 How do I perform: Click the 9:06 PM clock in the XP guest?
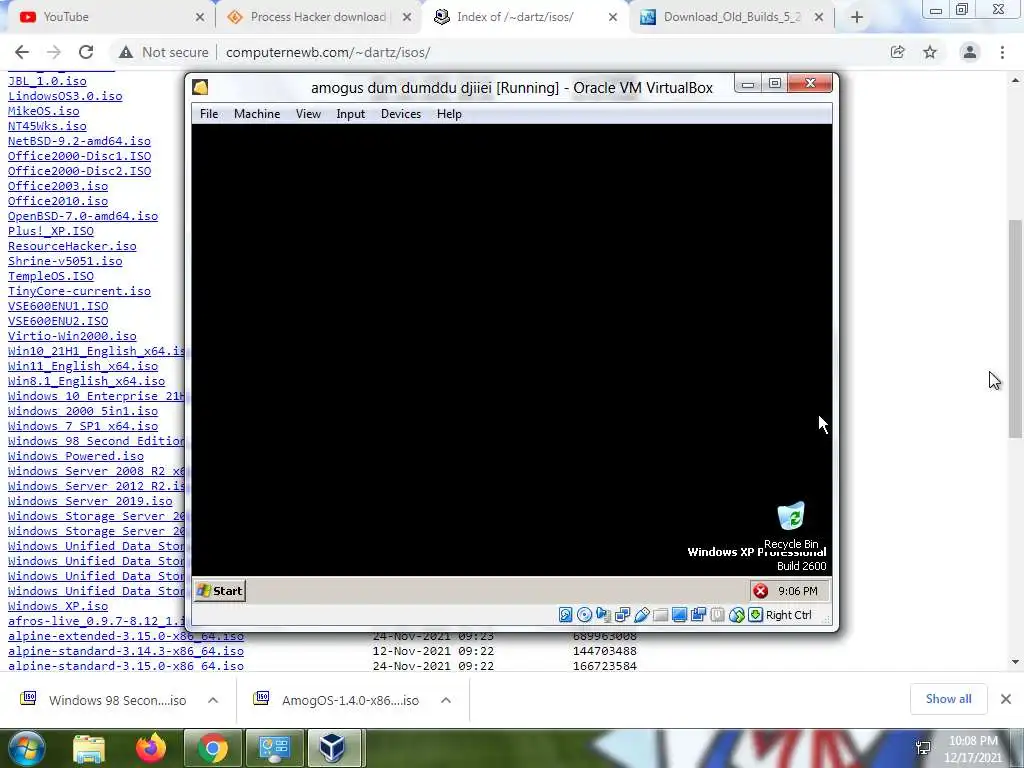(x=797, y=591)
